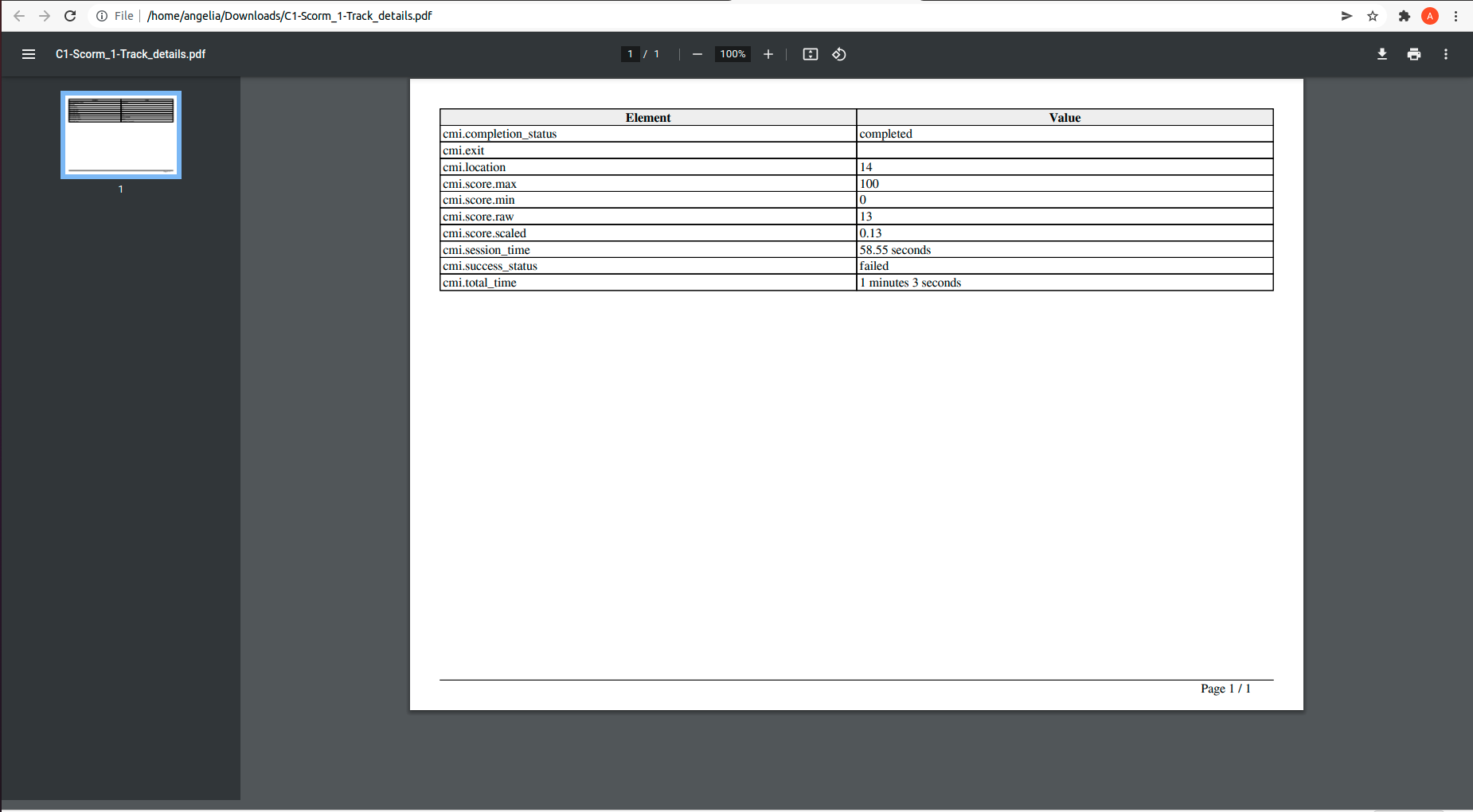Click the PDF title C1-Scorm_1-Track_details.pdf
This screenshot has height=812, width=1473.
(131, 54)
